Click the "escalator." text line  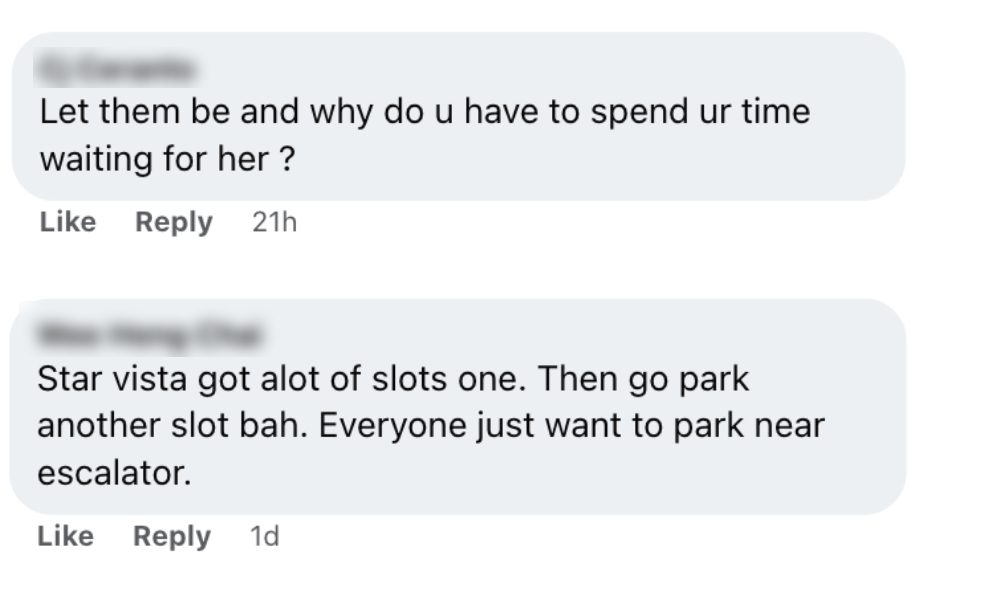coord(113,472)
